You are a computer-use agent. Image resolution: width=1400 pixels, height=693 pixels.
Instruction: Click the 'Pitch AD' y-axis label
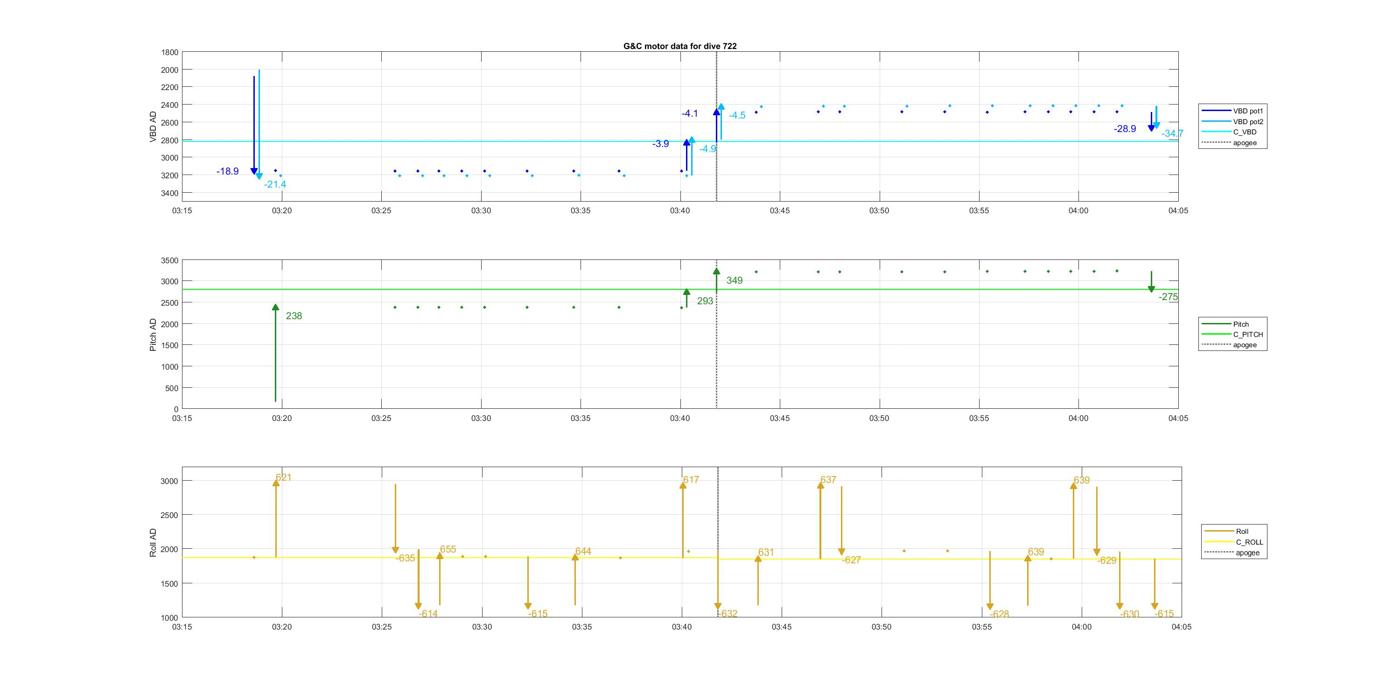point(153,335)
